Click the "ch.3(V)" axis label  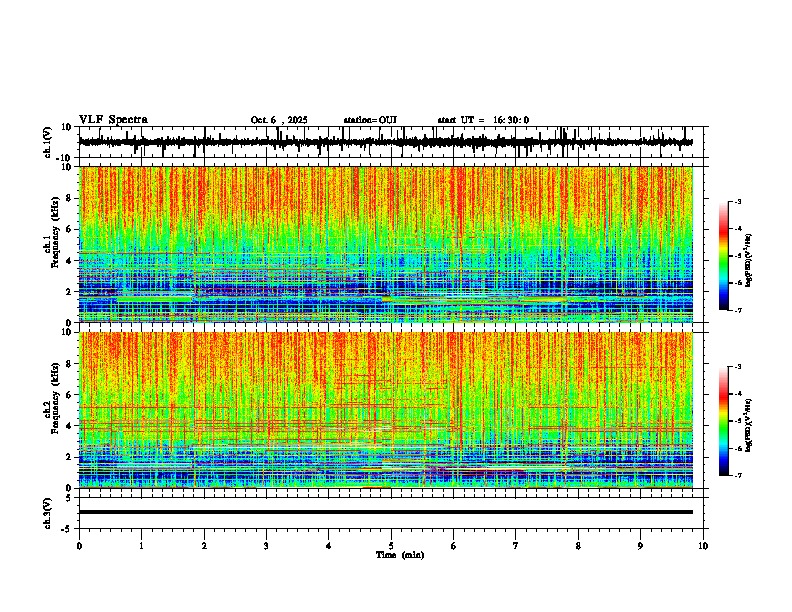pos(48,514)
